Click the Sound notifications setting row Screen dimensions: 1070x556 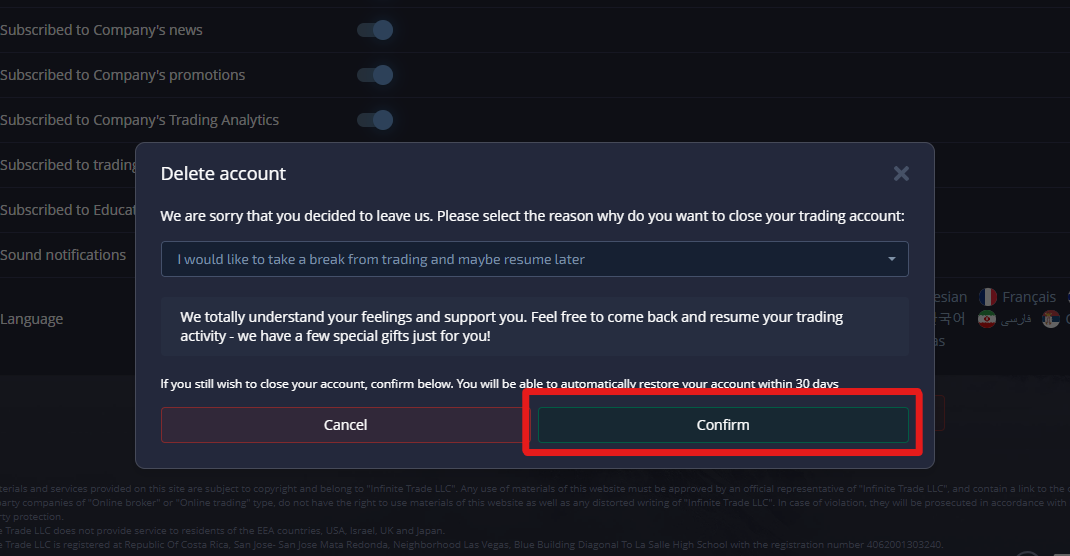(x=68, y=255)
